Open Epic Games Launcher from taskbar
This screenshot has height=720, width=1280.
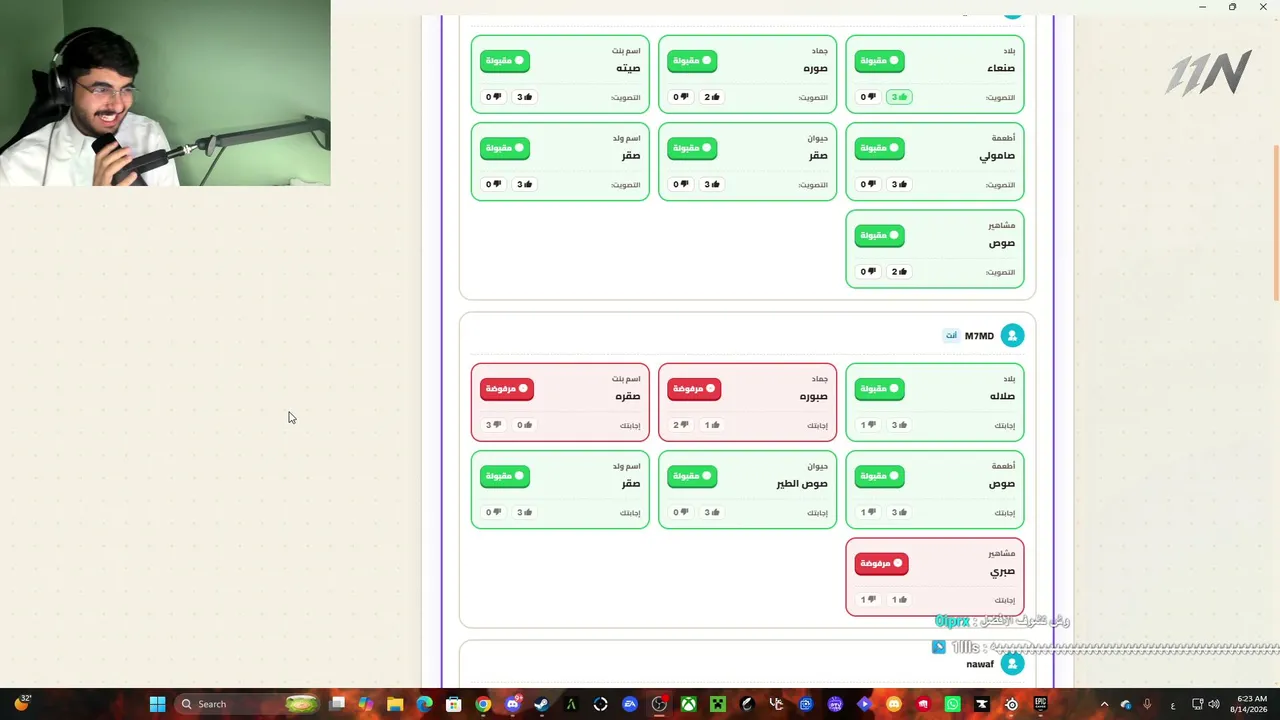(1040, 704)
